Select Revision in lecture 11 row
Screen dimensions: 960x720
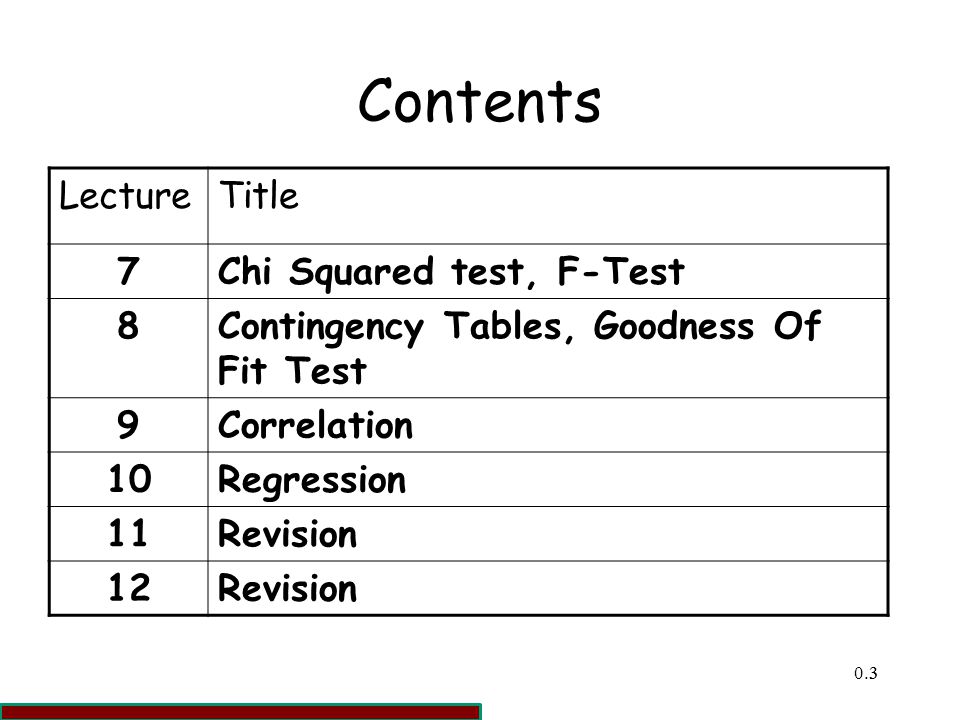coord(287,534)
